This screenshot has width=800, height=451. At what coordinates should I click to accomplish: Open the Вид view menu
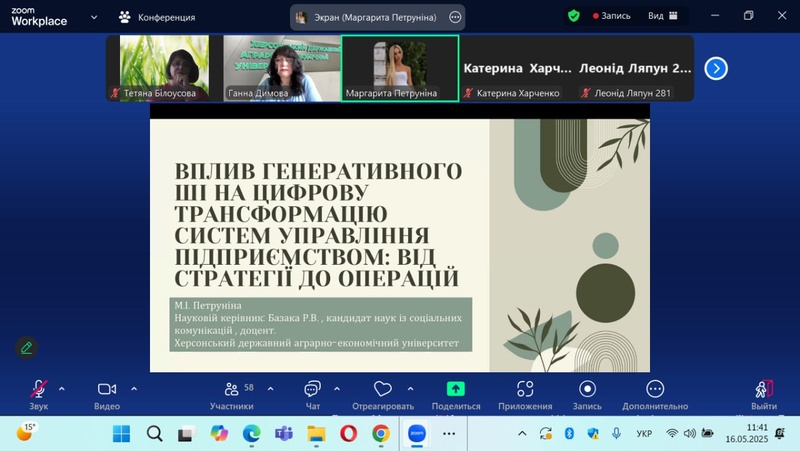(664, 16)
